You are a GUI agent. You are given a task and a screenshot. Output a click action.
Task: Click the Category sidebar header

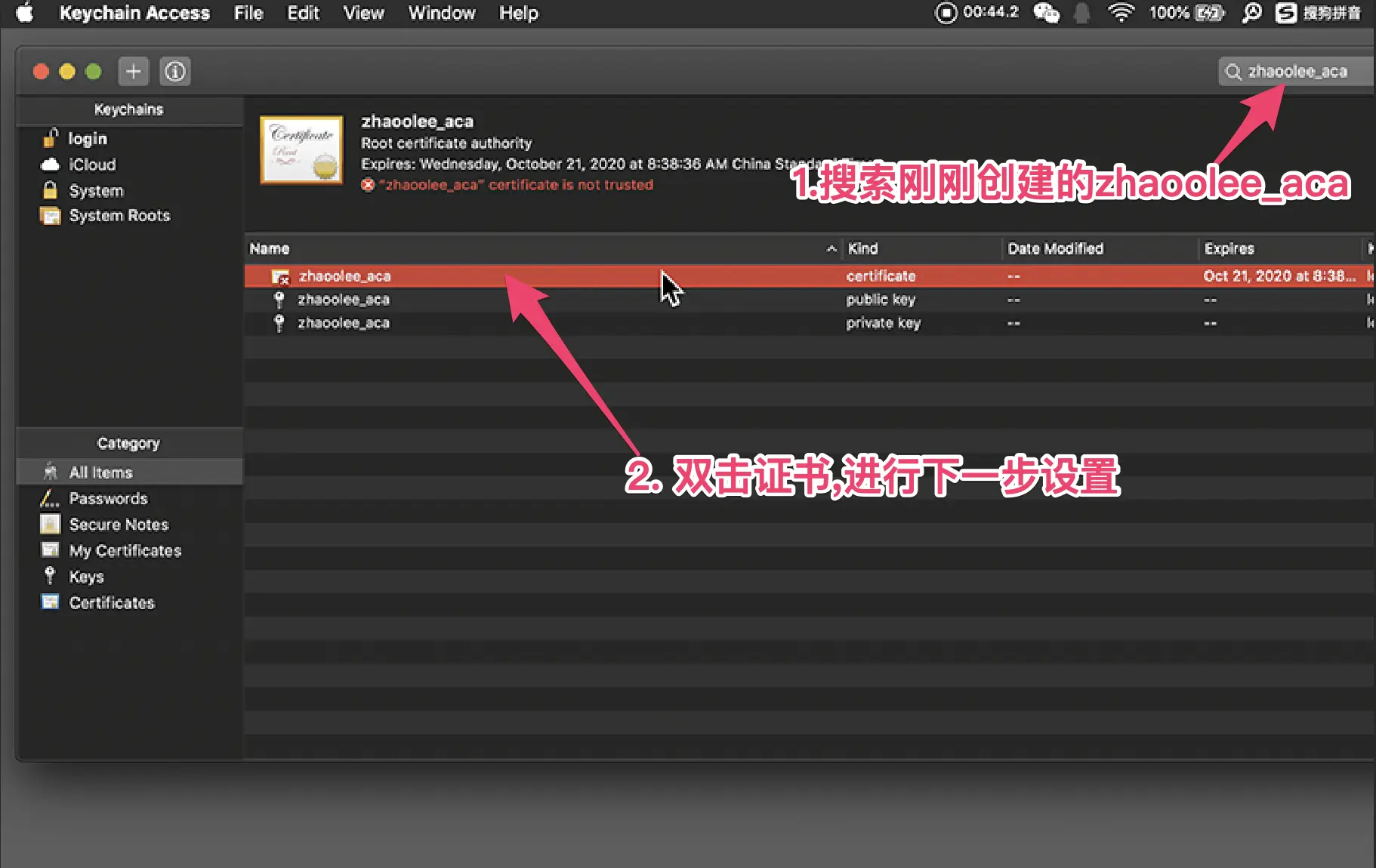click(x=128, y=443)
